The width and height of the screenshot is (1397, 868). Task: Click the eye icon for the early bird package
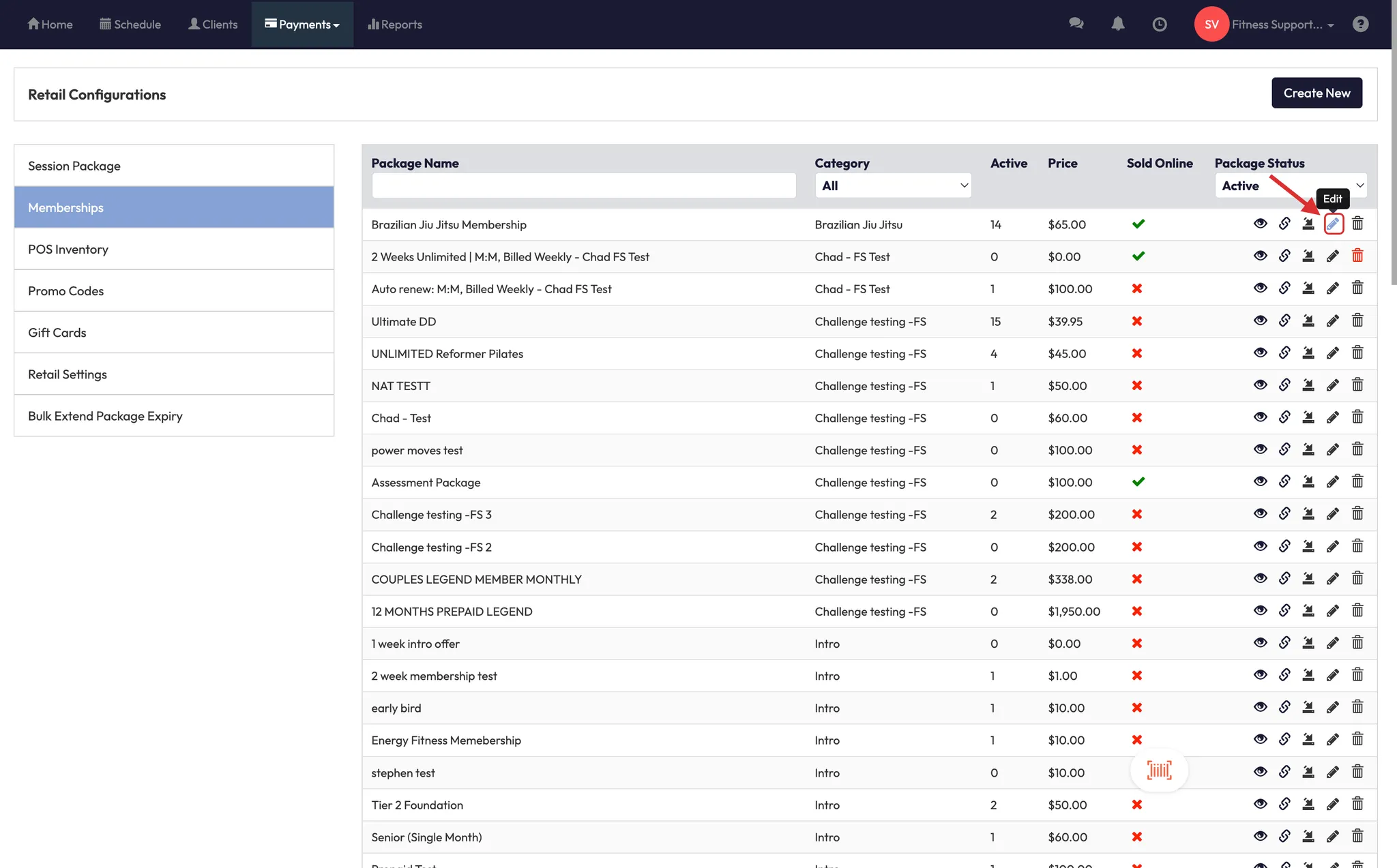click(1260, 708)
